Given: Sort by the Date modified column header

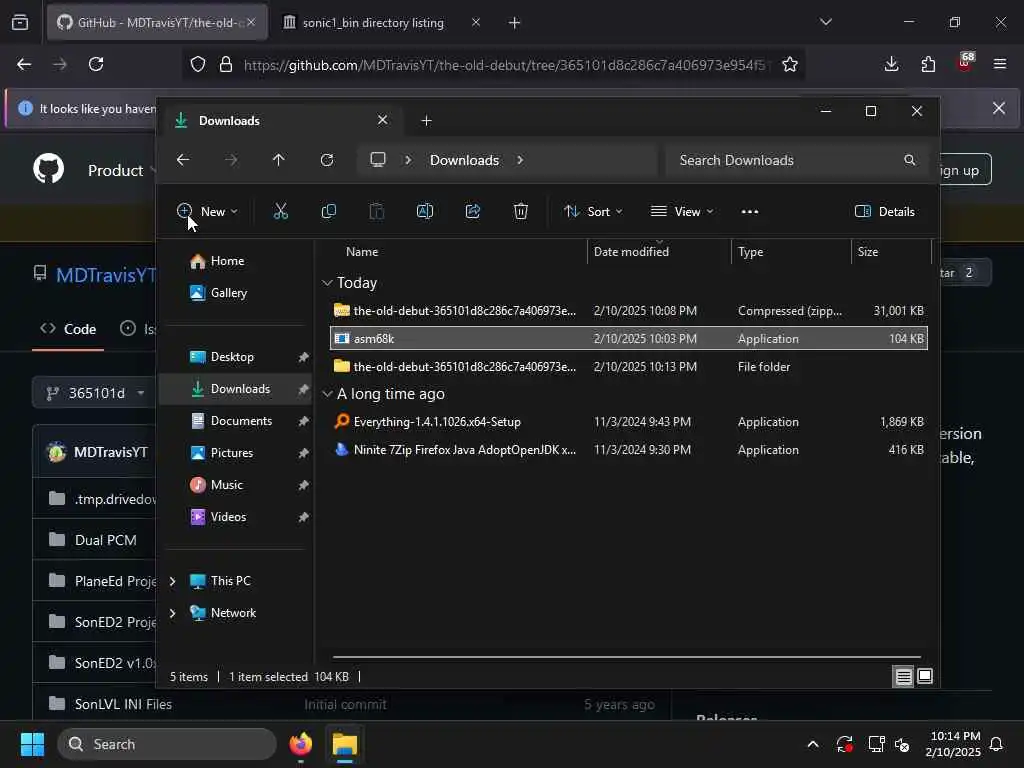Looking at the screenshot, I should pos(631,252).
